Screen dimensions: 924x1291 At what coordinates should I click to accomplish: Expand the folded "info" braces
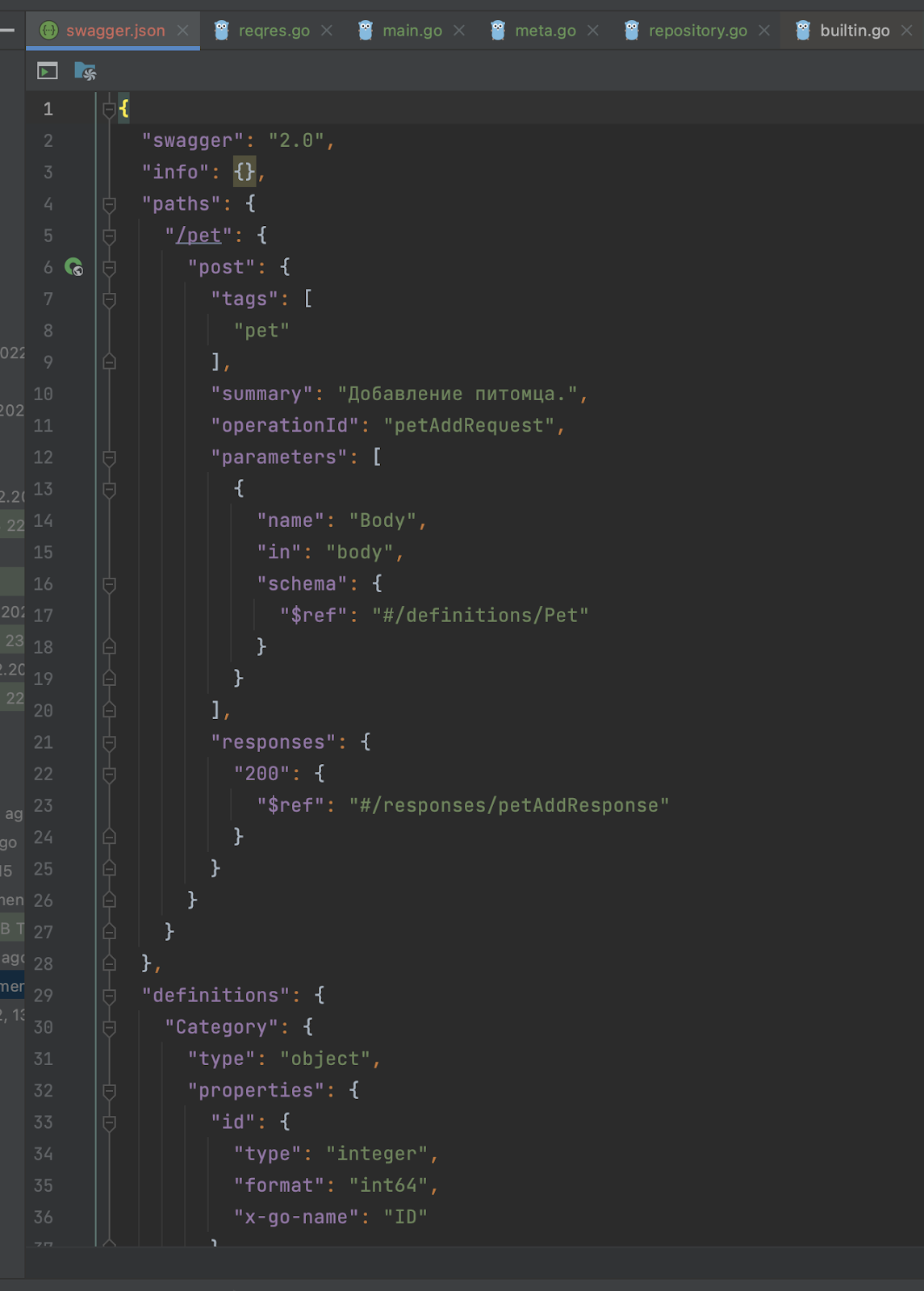pyautogui.click(x=244, y=172)
